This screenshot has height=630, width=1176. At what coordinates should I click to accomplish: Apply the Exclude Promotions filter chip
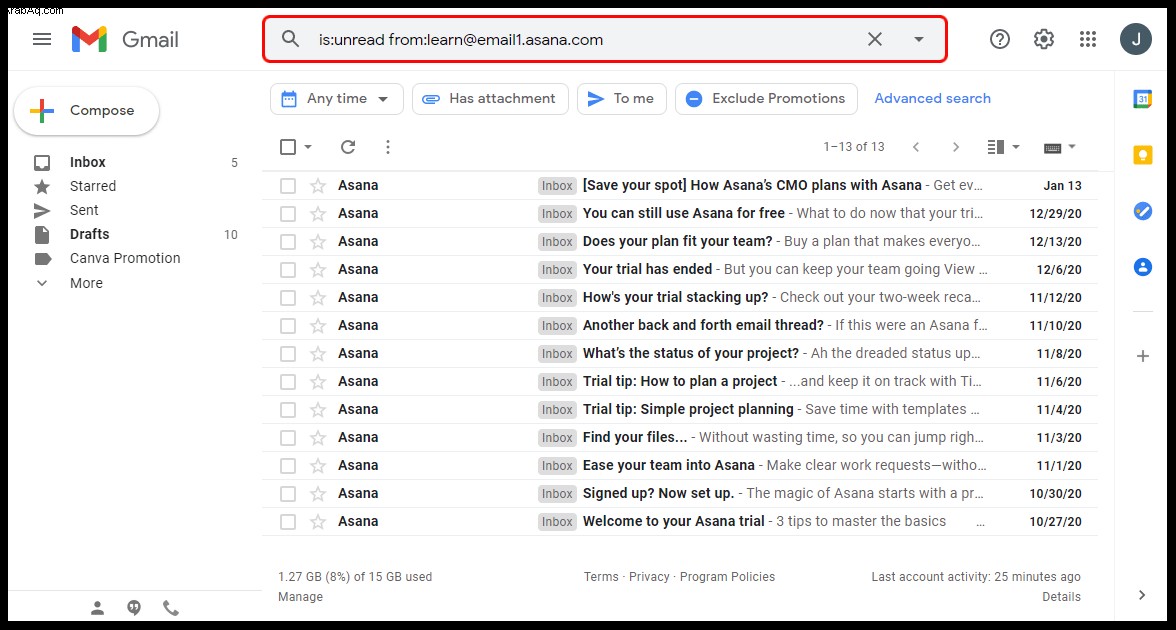766,99
